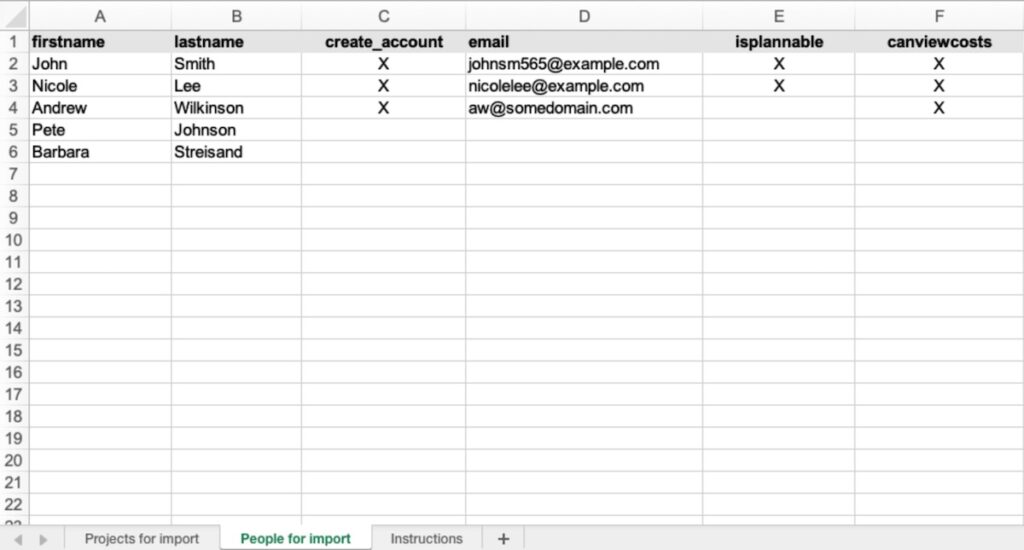Click Nicole's isplannable X cell

(x=779, y=86)
